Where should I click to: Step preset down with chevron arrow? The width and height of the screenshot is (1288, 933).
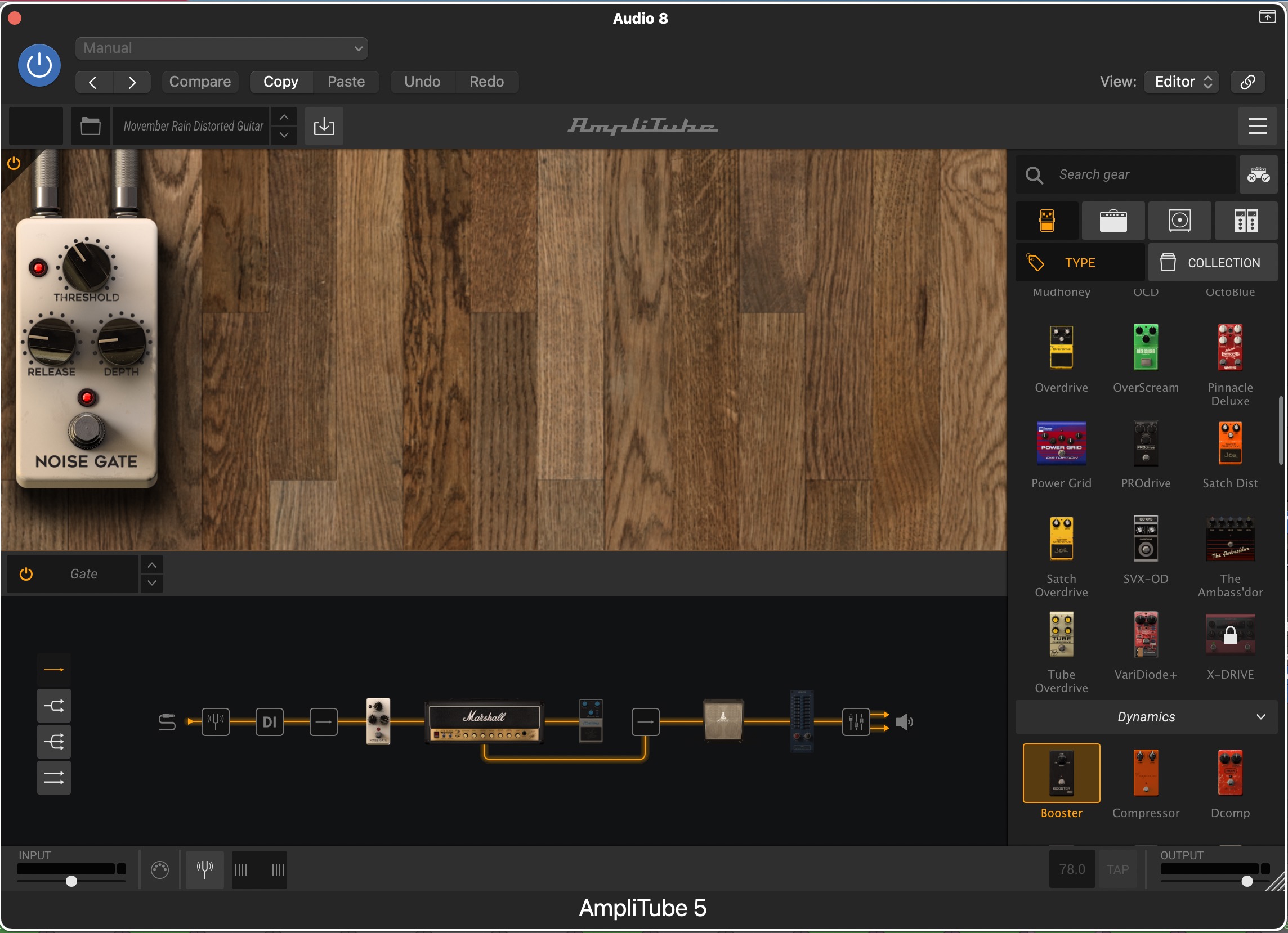(284, 135)
